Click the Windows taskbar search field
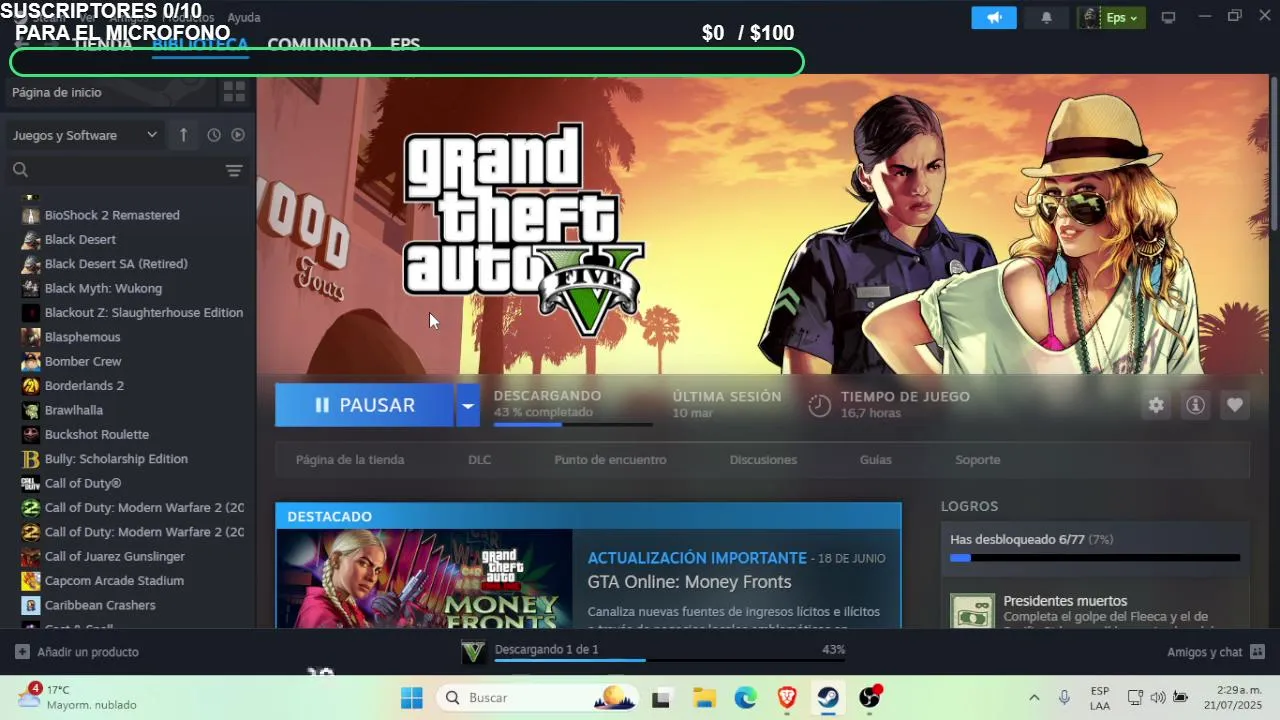The width and height of the screenshot is (1280, 720). point(538,698)
